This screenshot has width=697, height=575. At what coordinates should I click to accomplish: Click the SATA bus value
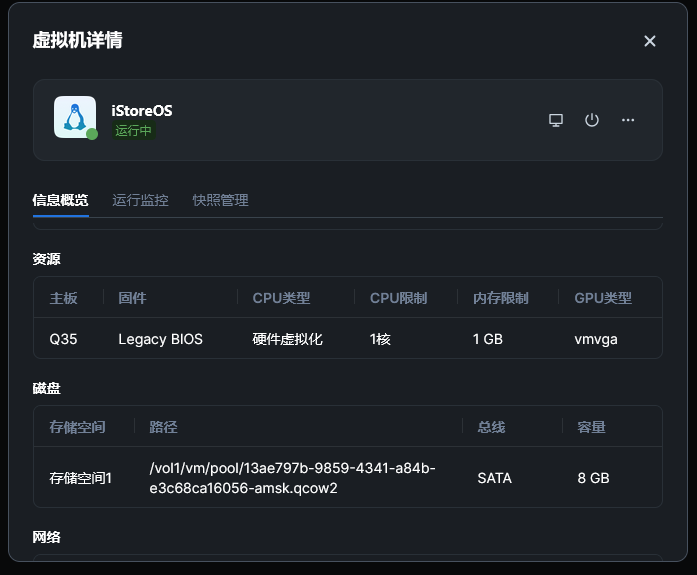(494, 478)
